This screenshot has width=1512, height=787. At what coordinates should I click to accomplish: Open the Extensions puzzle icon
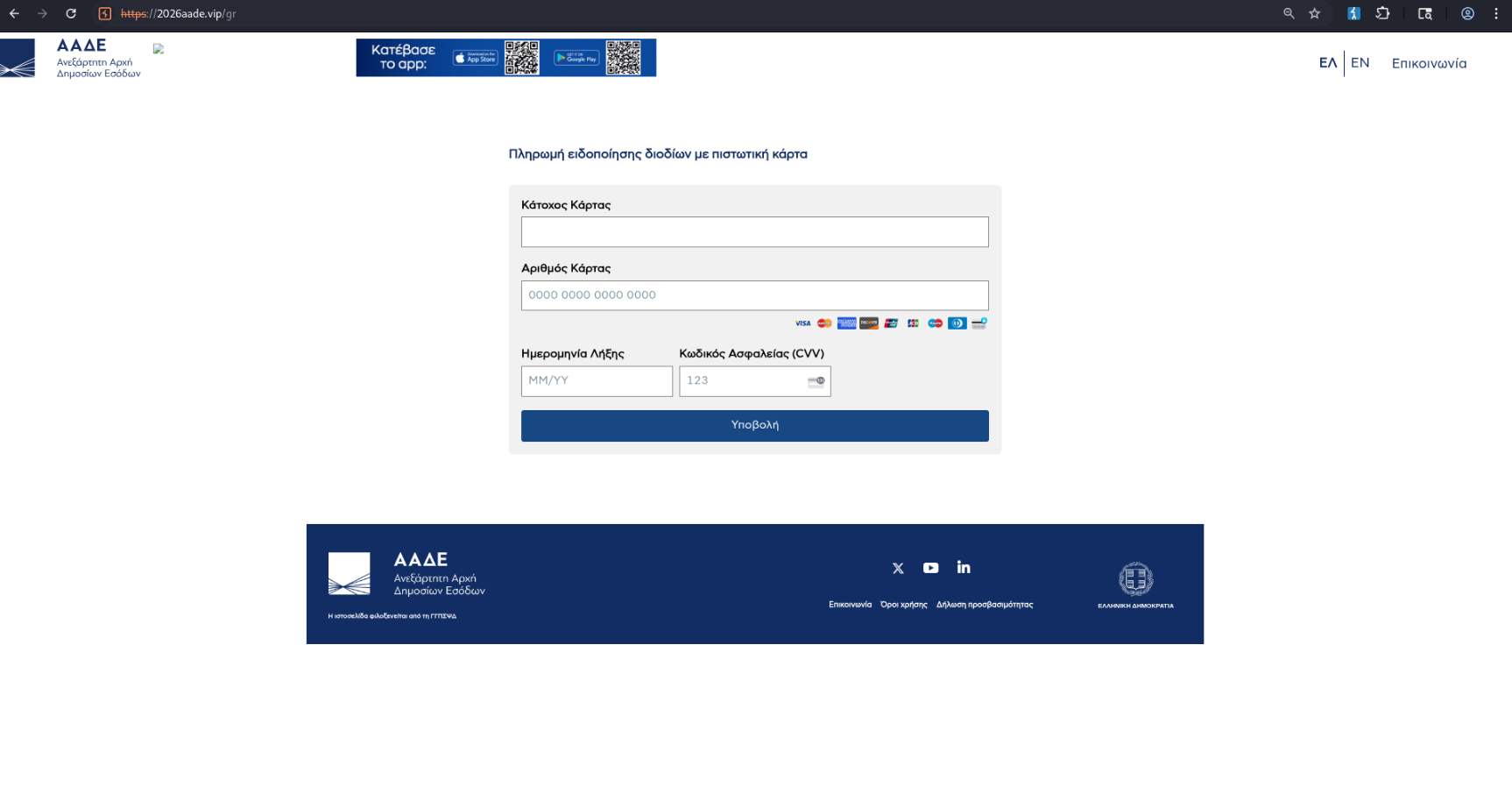tap(1382, 13)
